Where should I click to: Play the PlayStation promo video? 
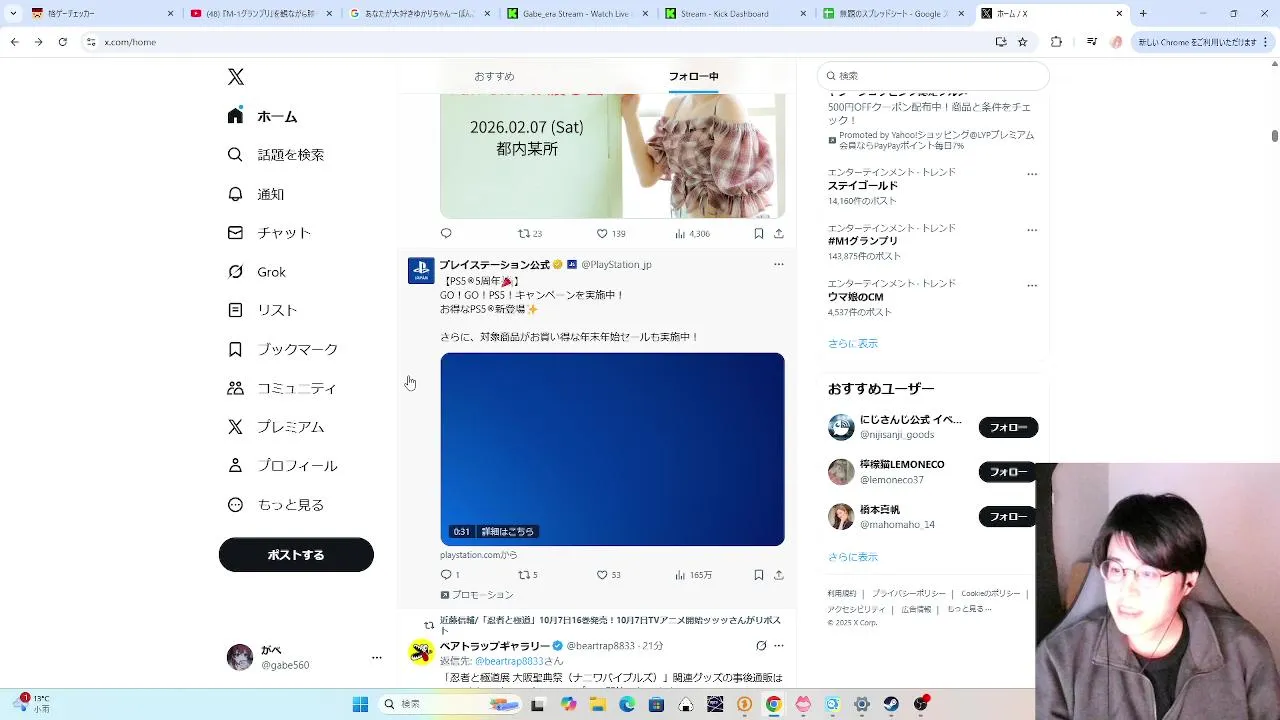(612, 449)
